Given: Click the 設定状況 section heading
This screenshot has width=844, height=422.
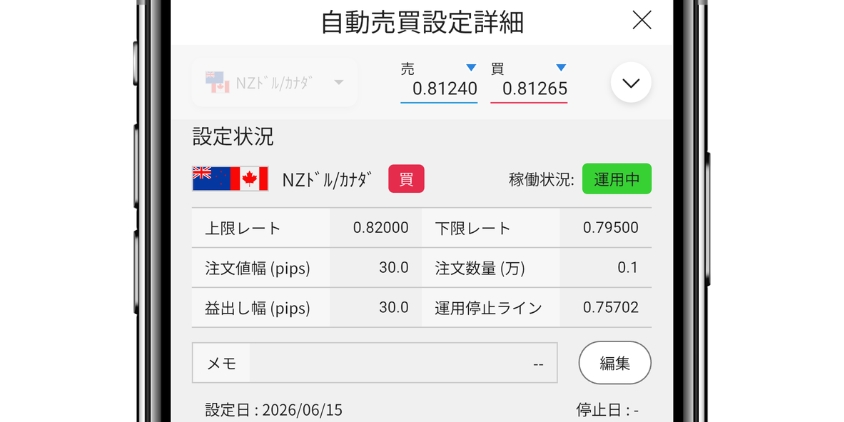Looking at the screenshot, I should coord(233,137).
